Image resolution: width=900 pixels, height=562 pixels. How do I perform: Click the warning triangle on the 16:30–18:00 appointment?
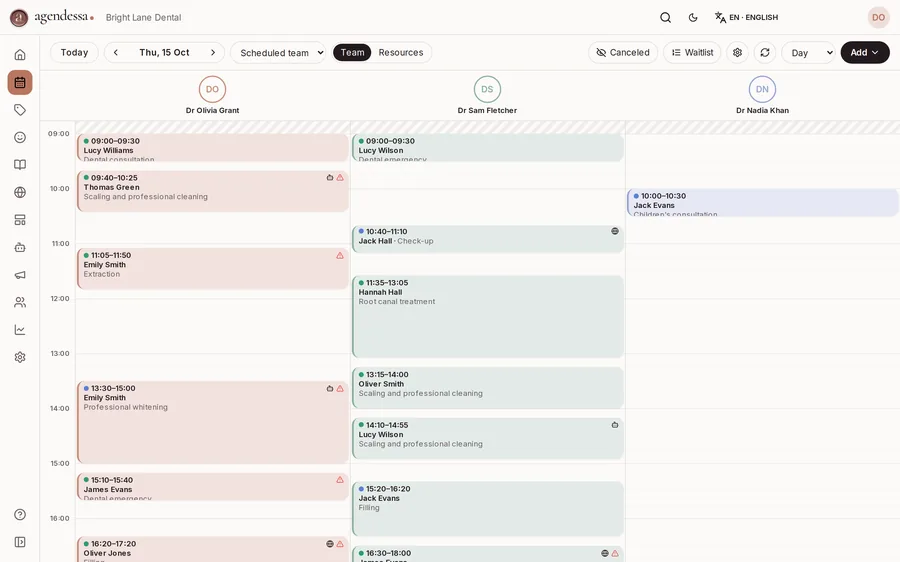click(615, 553)
